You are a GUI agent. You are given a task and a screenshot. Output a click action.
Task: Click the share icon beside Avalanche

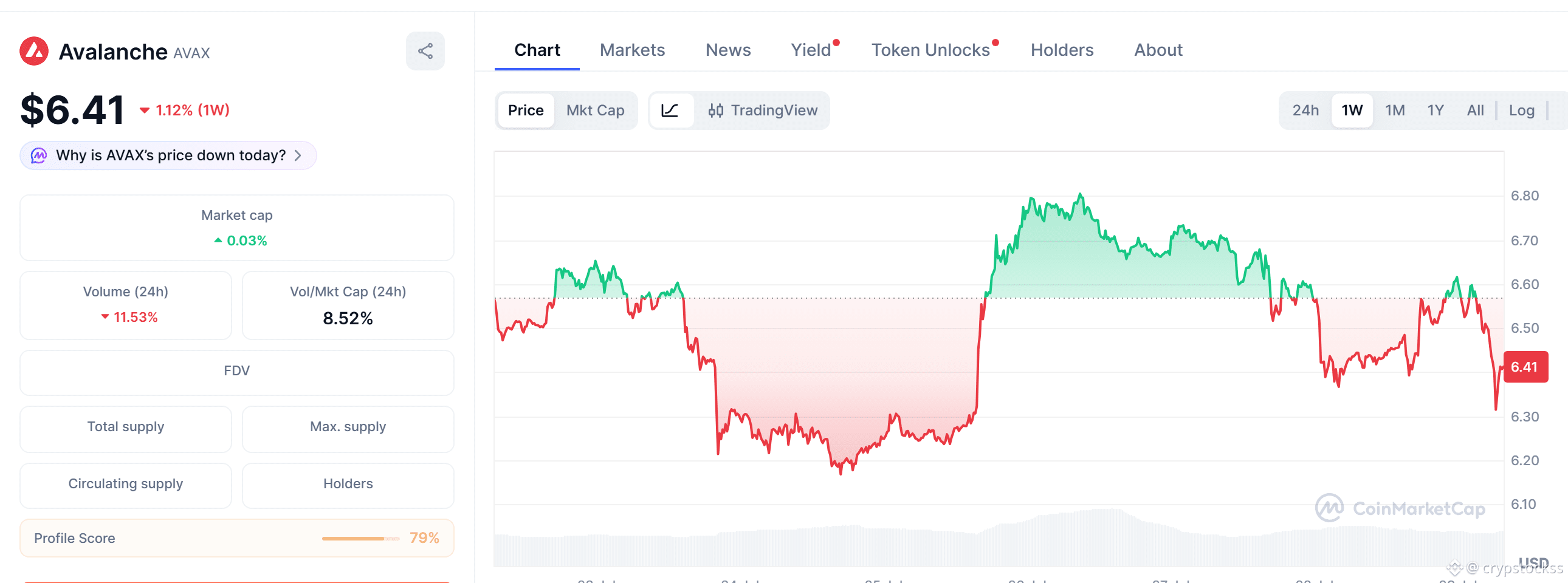pos(425,51)
